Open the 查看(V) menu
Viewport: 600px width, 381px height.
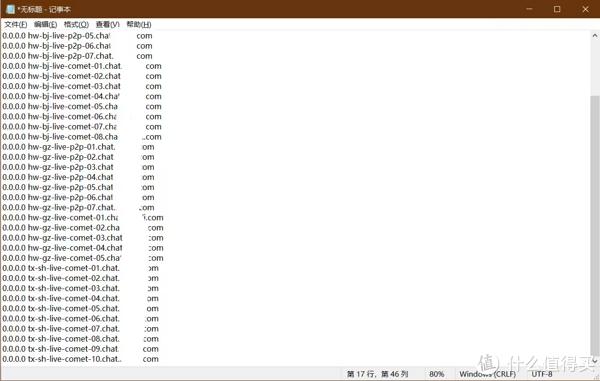point(108,24)
